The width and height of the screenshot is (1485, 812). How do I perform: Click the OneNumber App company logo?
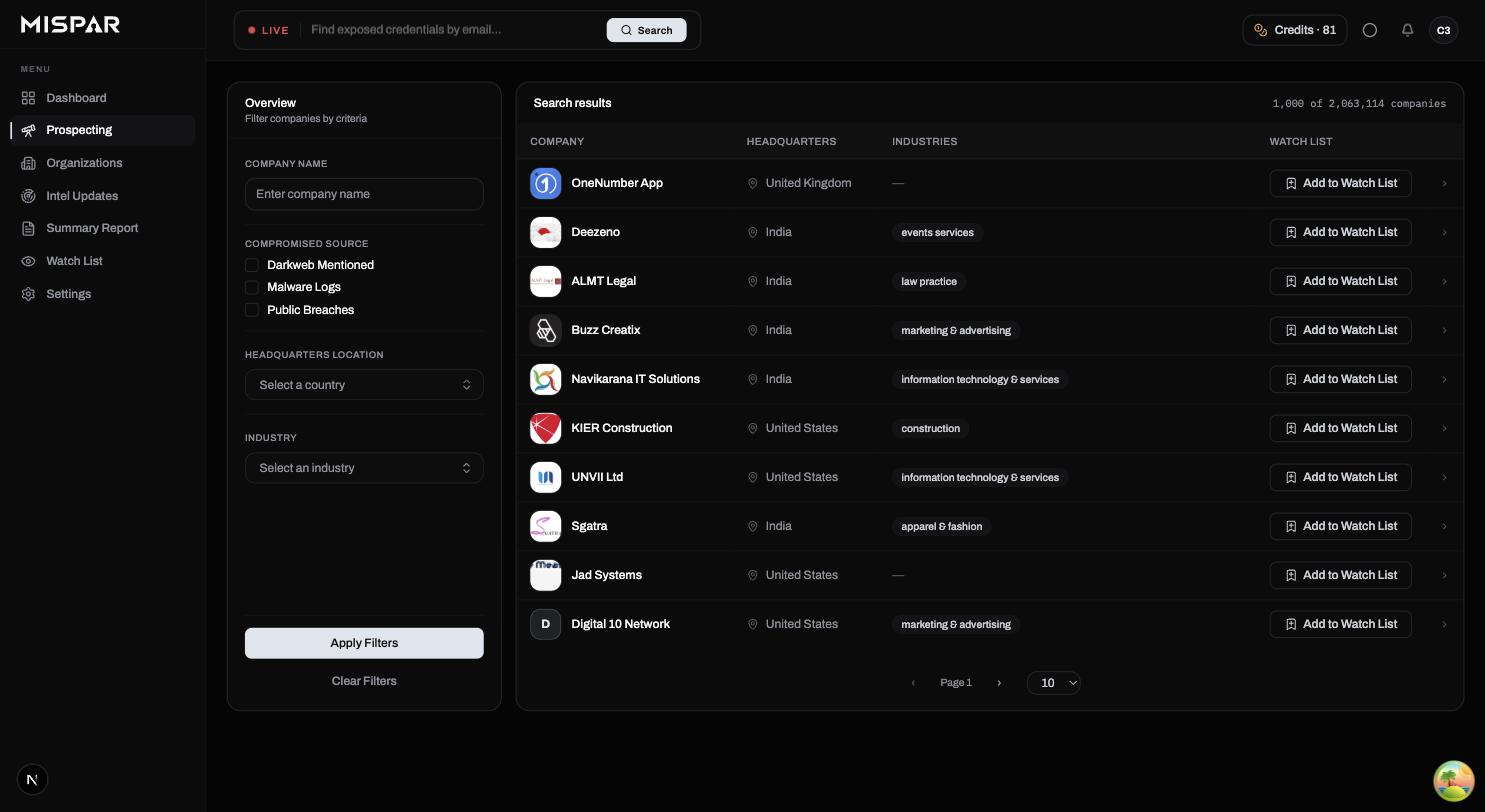(x=545, y=183)
